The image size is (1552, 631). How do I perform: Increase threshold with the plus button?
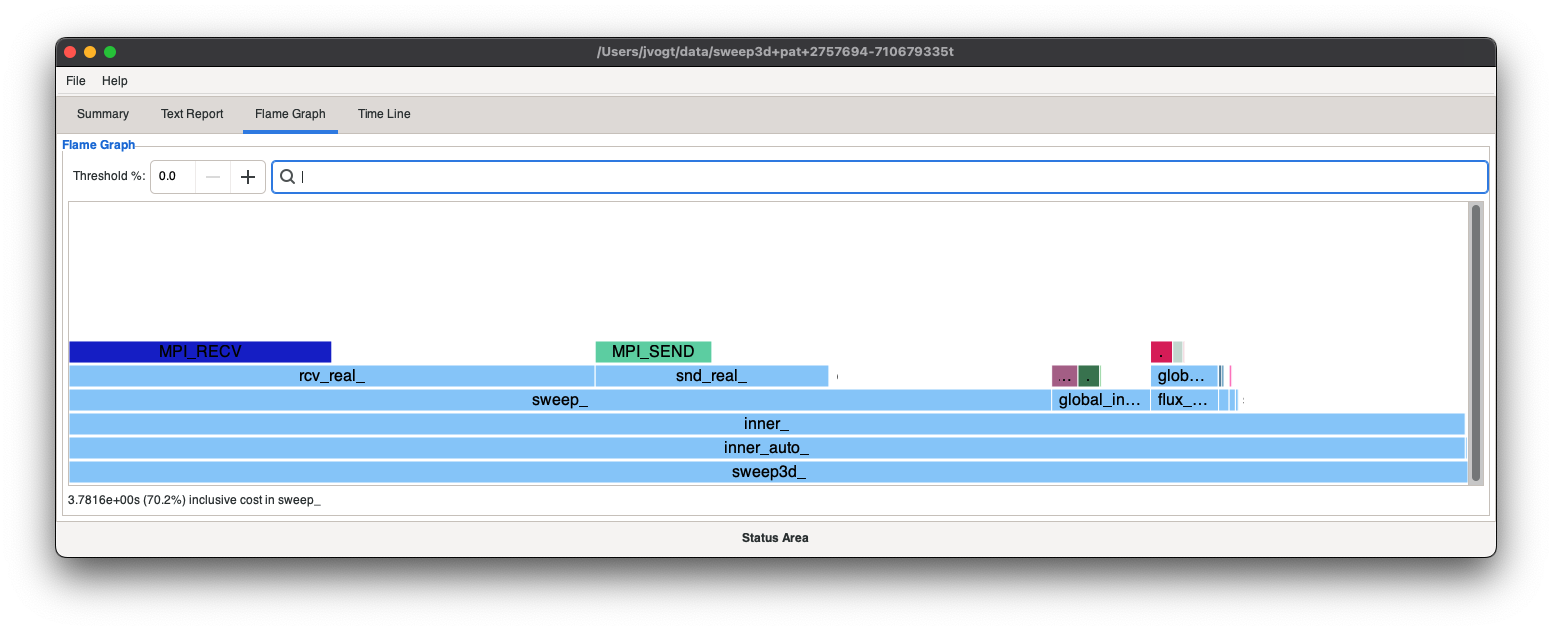[248, 177]
